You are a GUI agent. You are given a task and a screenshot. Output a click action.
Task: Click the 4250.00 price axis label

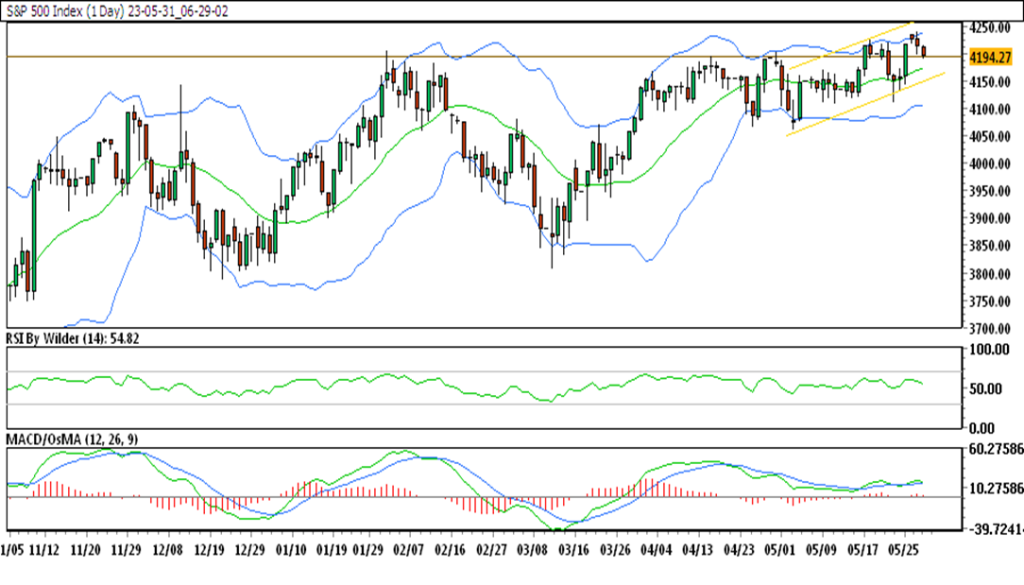(990, 27)
